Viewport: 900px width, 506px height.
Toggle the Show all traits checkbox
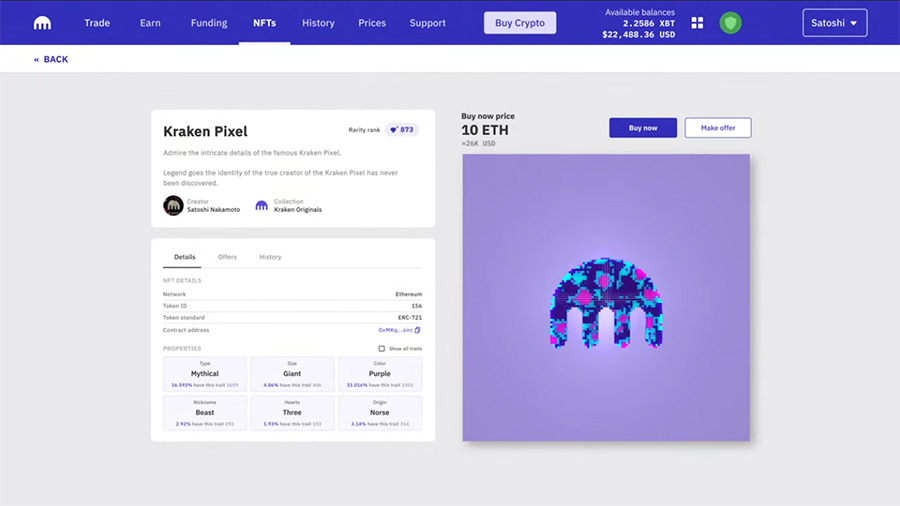(x=381, y=348)
